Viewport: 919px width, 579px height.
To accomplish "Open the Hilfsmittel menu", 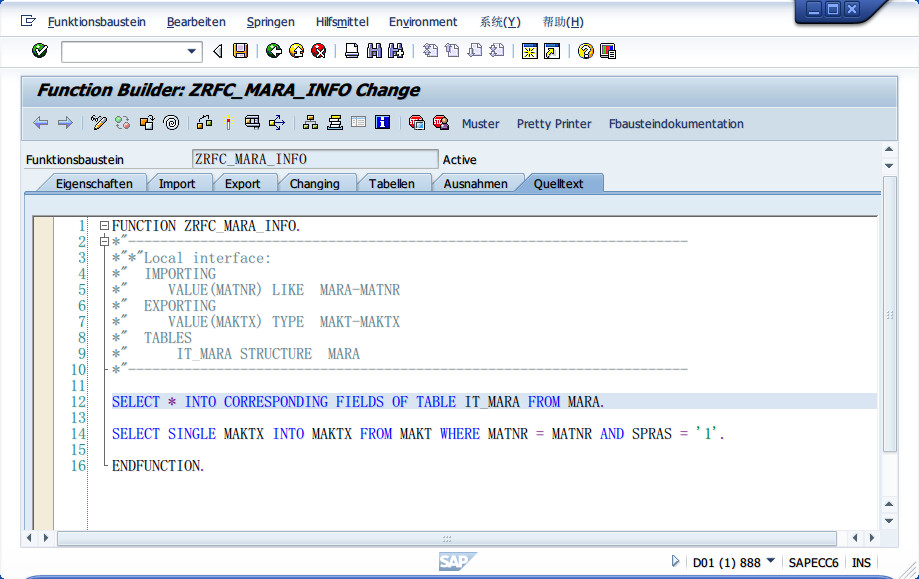I will (x=342, y=22).
